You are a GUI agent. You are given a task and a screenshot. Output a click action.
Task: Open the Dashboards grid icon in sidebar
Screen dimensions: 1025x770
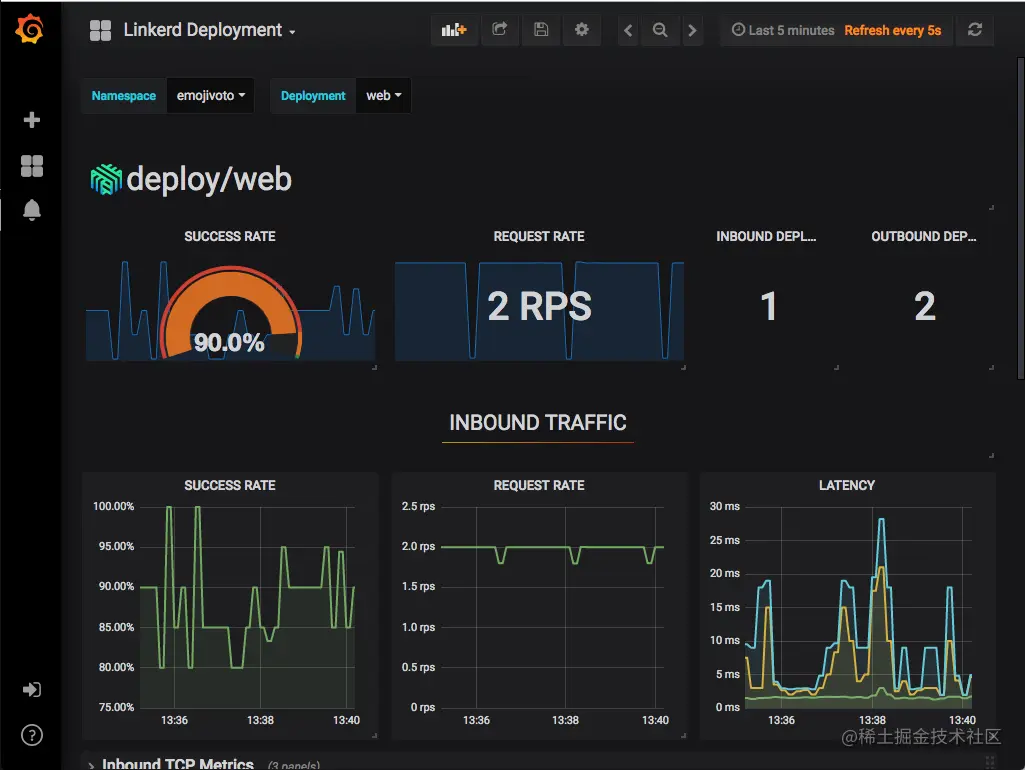31,166
